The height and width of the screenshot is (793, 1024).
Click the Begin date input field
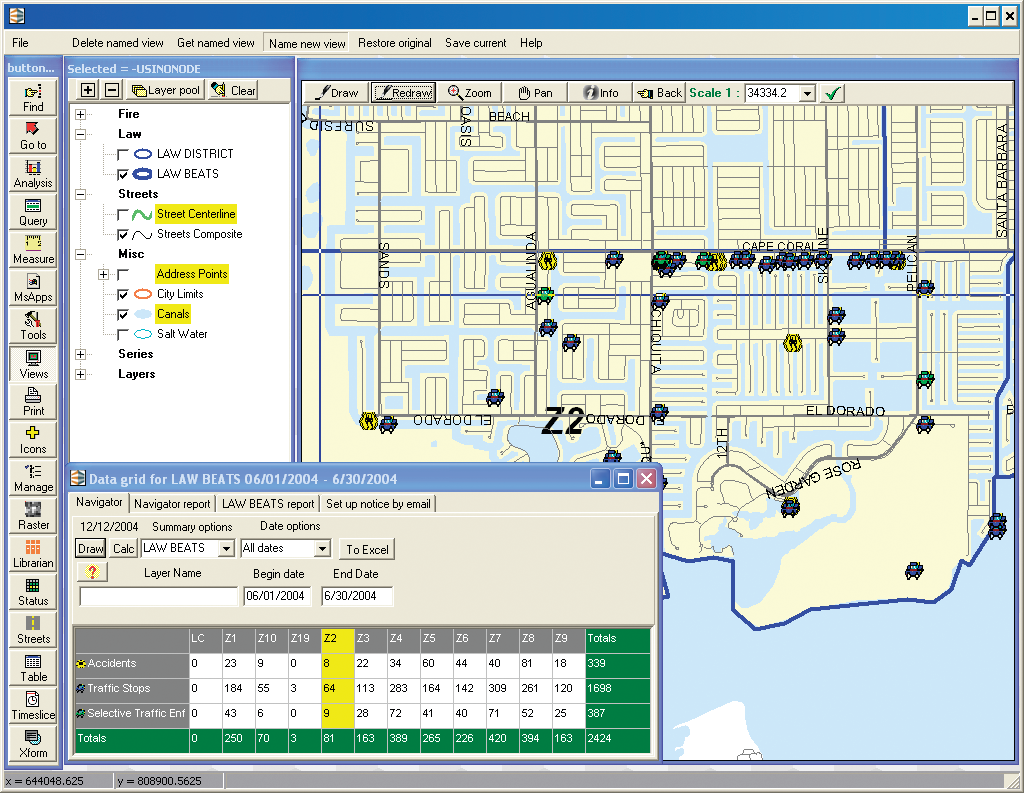tap(276, 596)
